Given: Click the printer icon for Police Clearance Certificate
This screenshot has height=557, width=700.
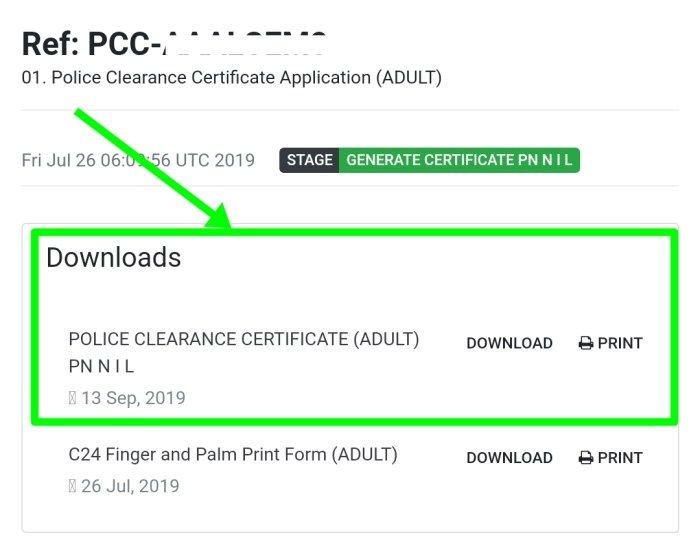Looking at the screenshot, I should pyautogui.click(x=586, y=343).
